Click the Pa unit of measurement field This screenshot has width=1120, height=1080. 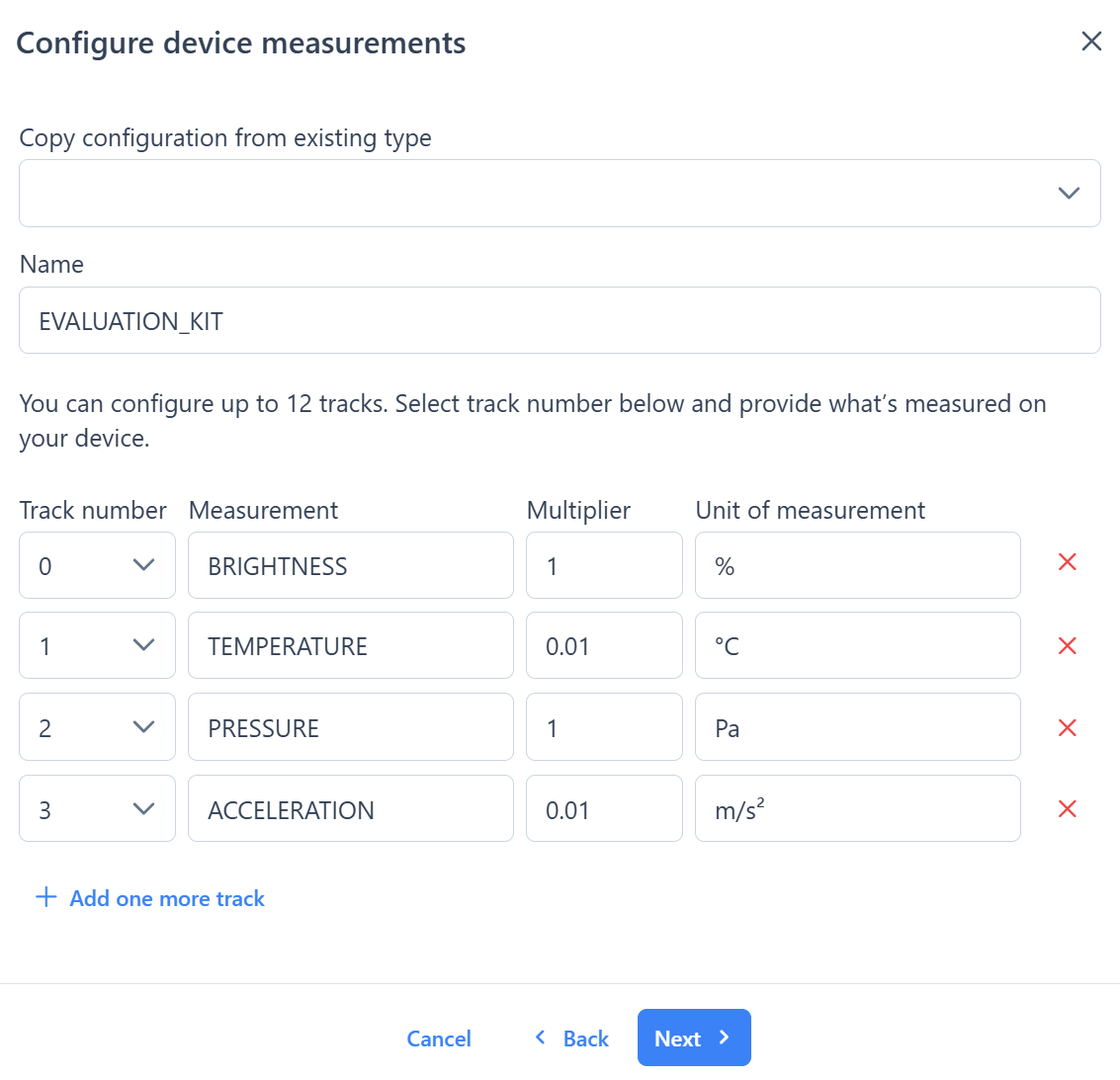857,727
